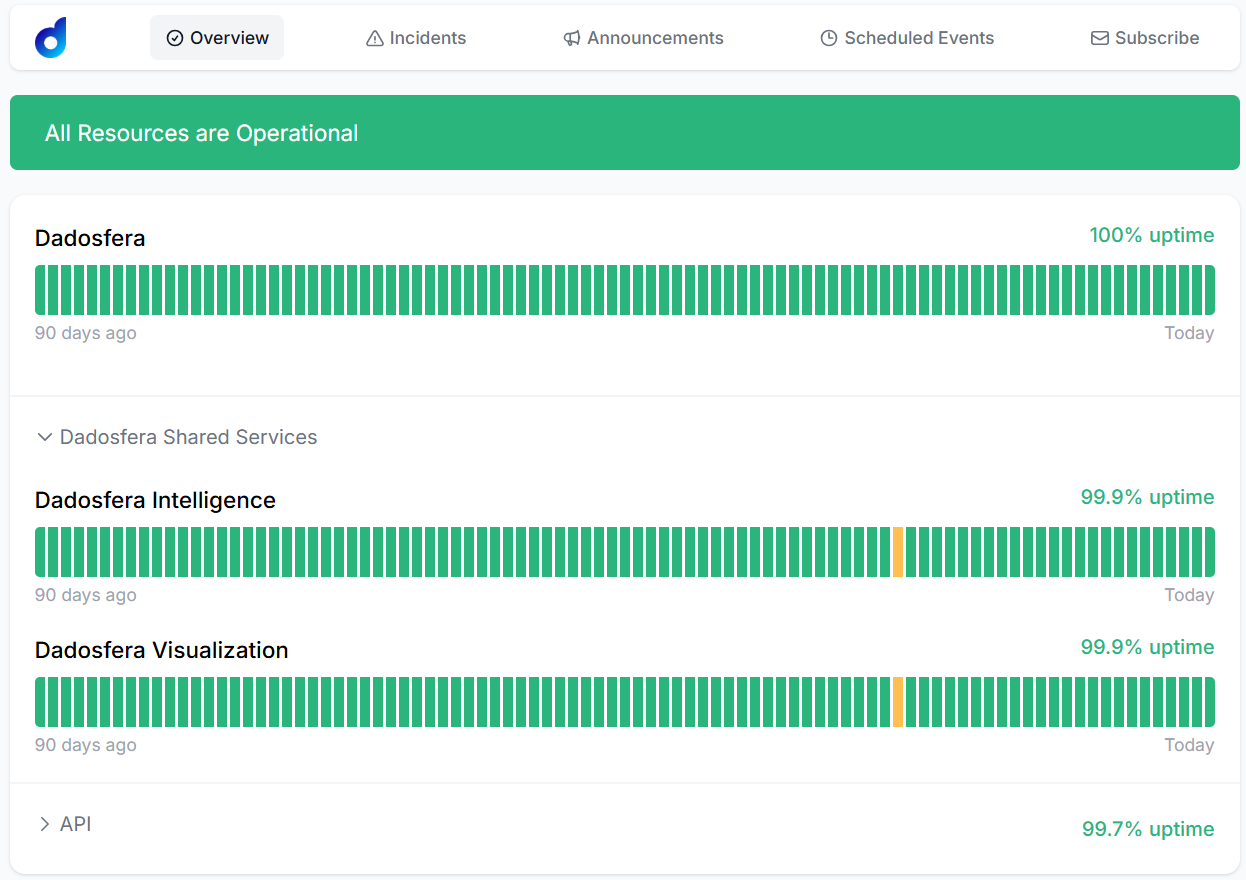Click the orange incident bar in Dadosfera Visualization
This screenshot has height=880, width=1246.
[898, 702]
